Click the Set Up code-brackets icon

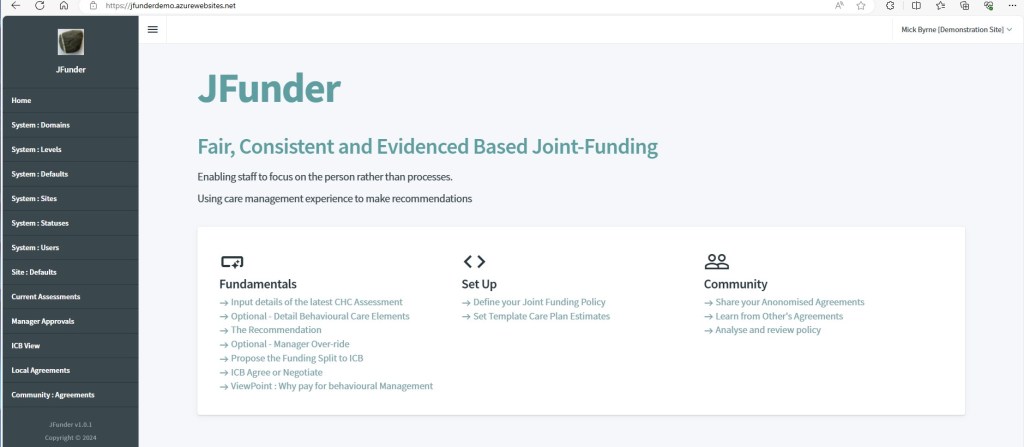[x=474, y=262]
